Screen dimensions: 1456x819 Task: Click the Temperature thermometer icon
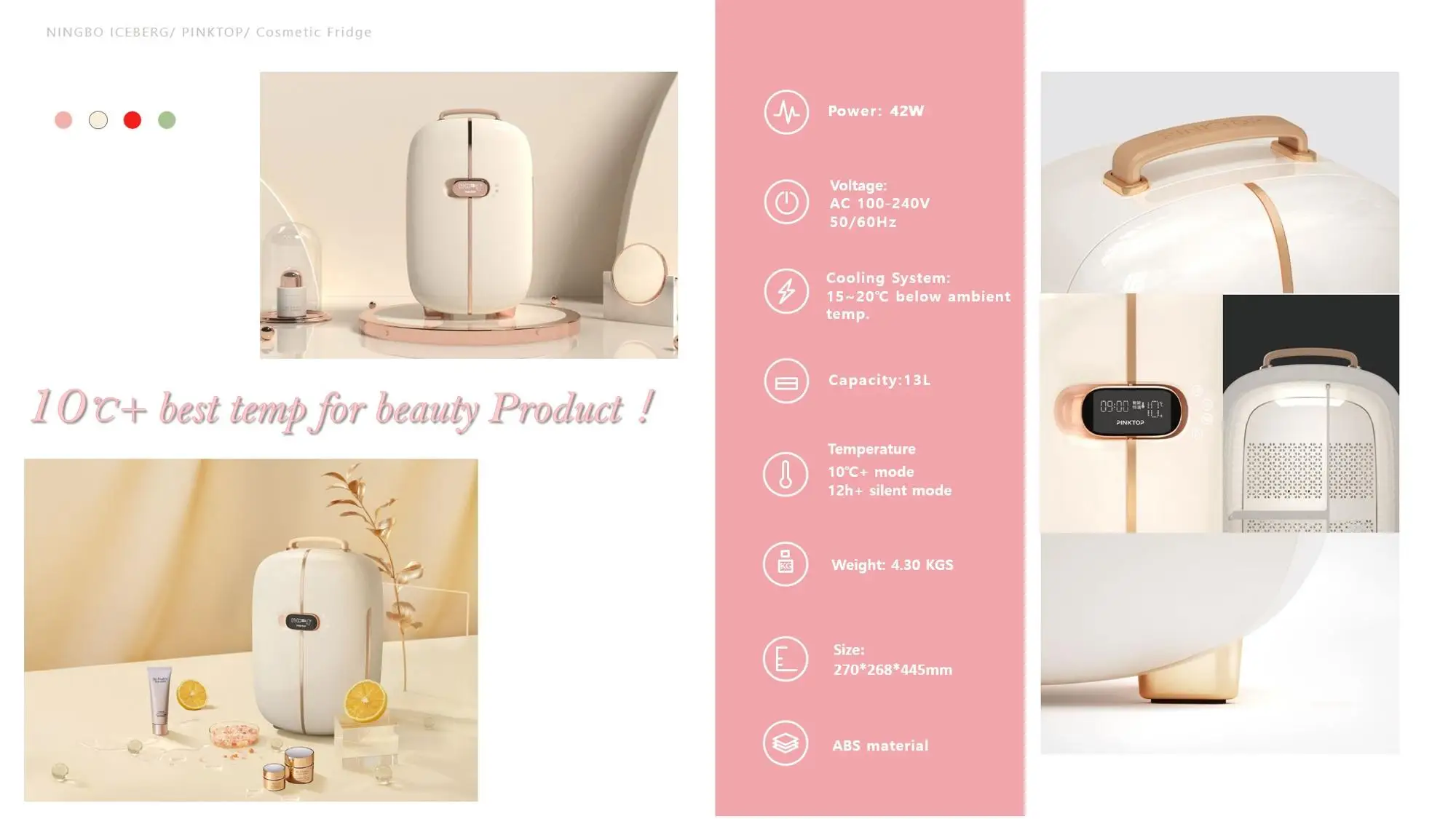(786, 475)
